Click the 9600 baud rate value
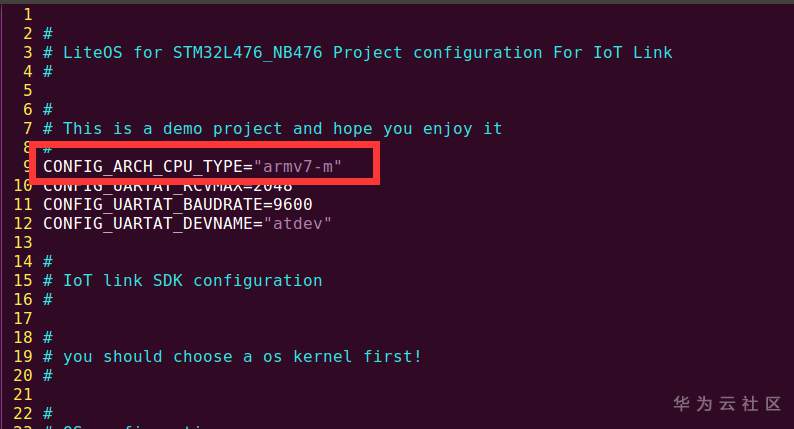The width and height of the screenshot is (794, 429). [282, 204]
